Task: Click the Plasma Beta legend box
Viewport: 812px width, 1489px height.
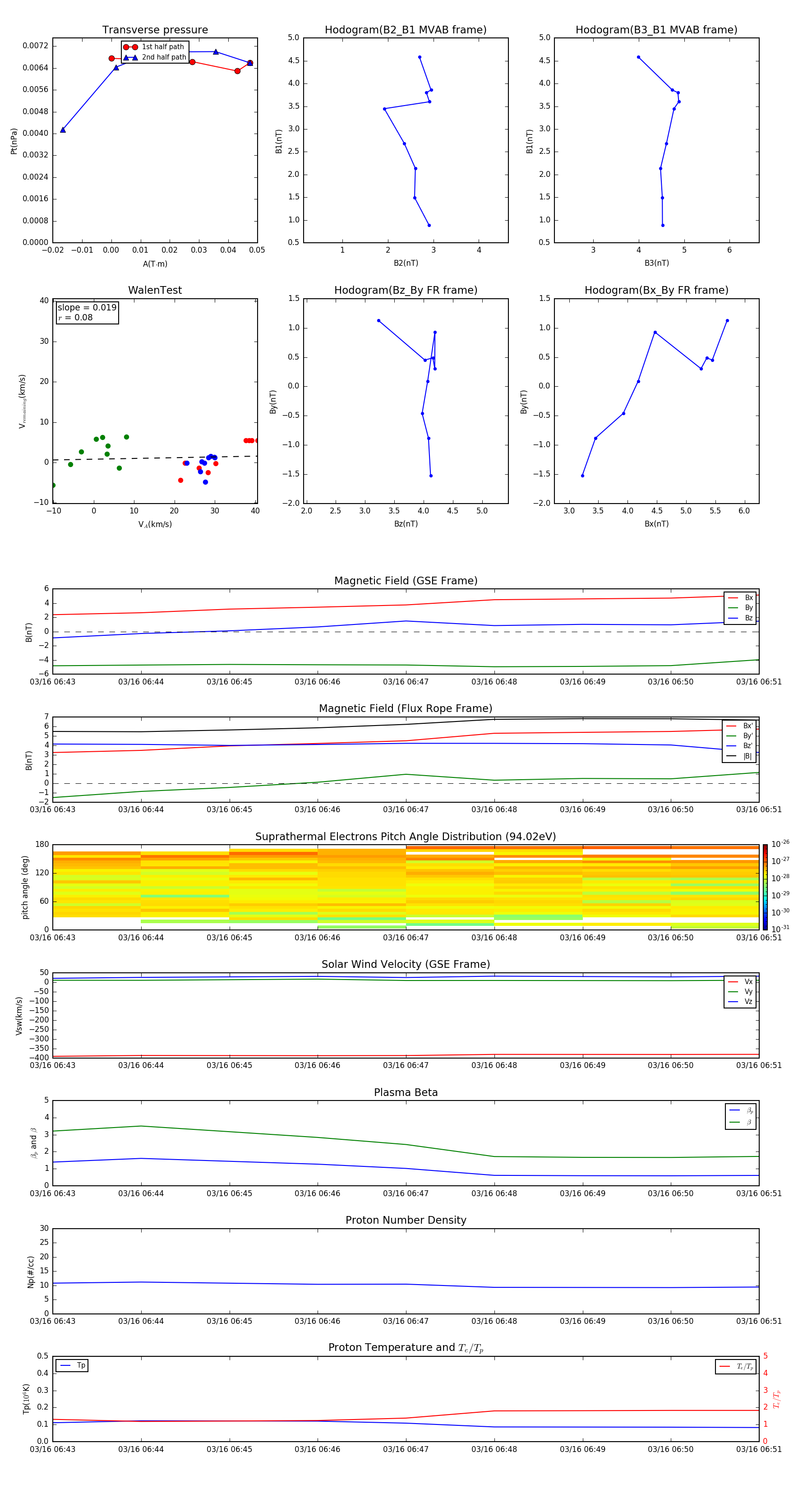Action: click(740, 1116)
